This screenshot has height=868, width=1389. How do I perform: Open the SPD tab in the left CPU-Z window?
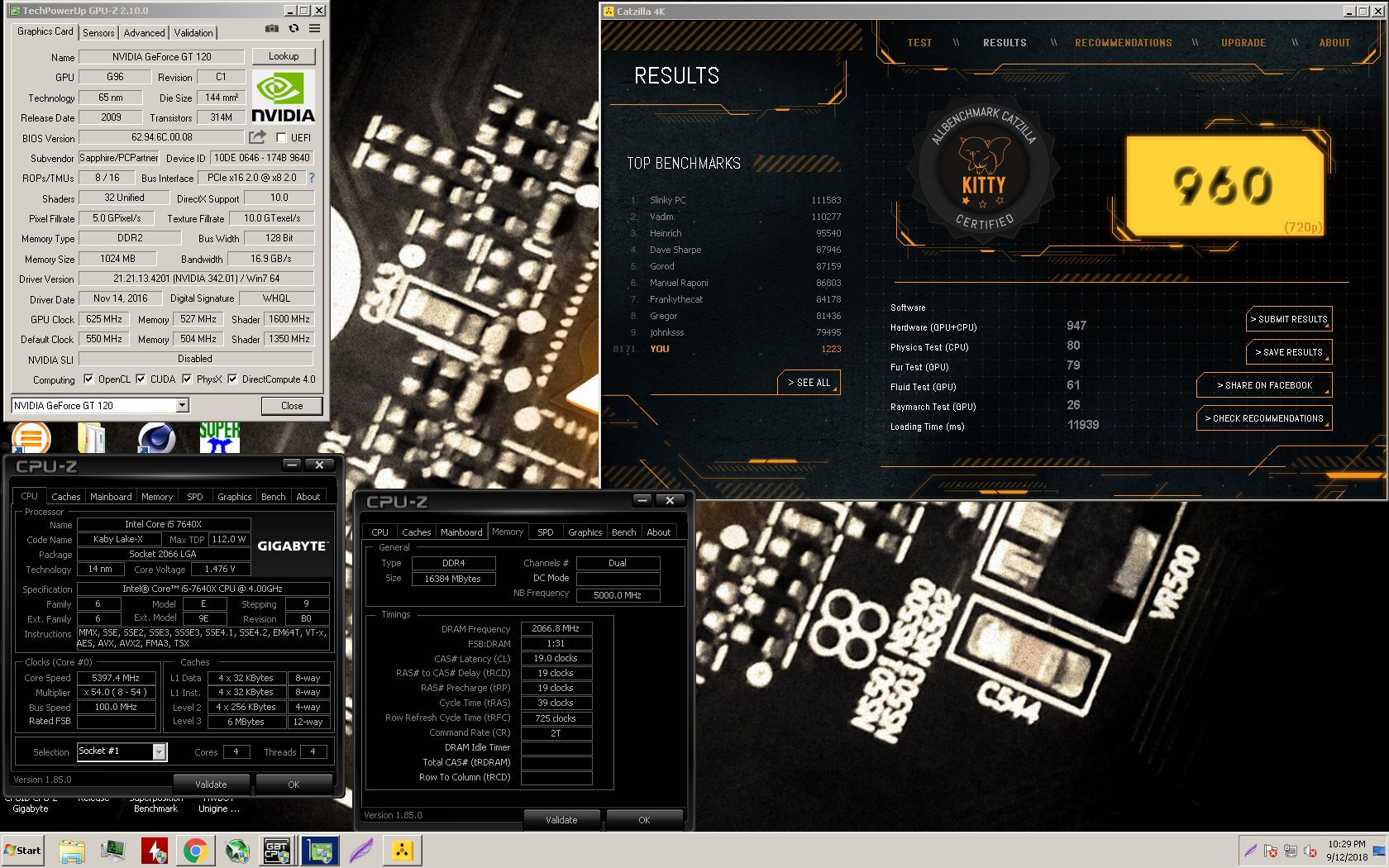click(x=195, y=497)
